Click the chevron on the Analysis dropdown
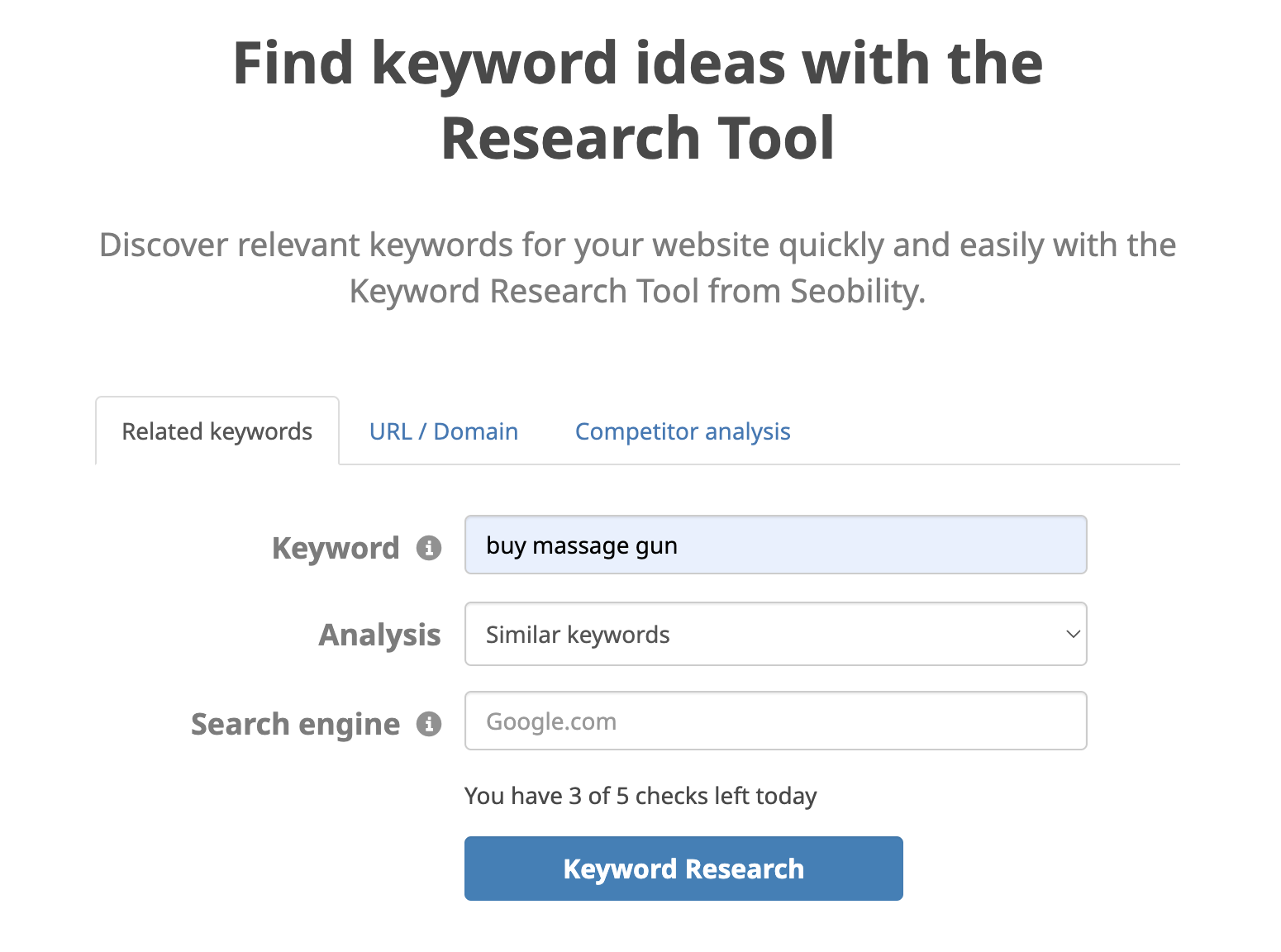This screenshot has height=952, width=1281. [x=1072, y=634]
